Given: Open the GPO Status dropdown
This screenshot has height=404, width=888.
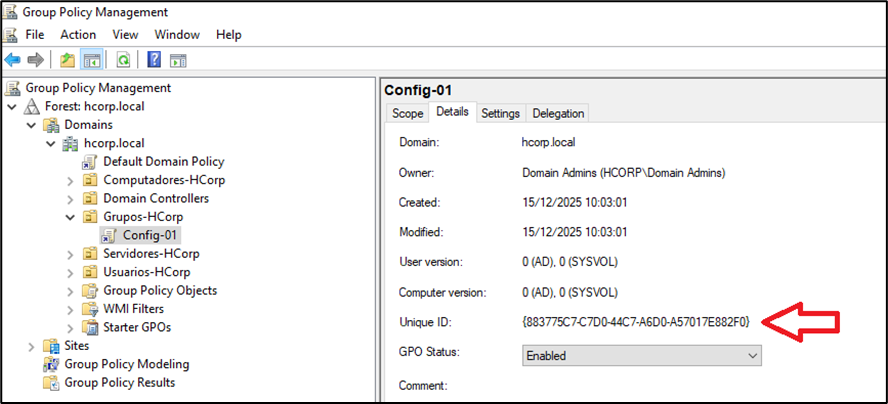Looking at the screenshot, I should (752, 355).
